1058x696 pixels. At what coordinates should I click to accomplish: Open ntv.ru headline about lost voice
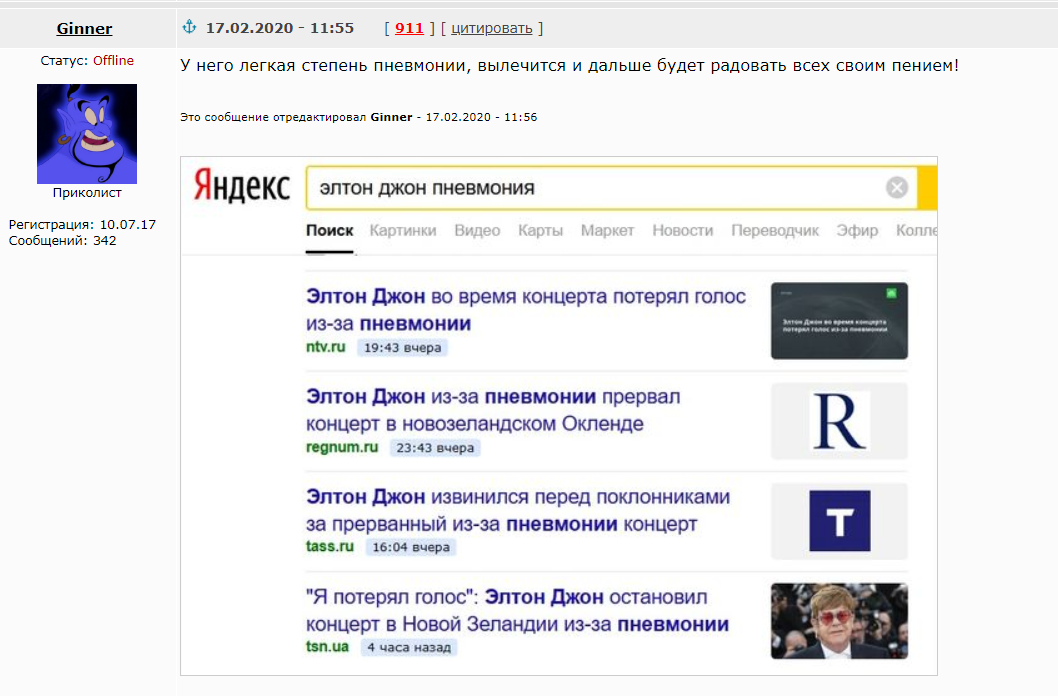[526, 310]
